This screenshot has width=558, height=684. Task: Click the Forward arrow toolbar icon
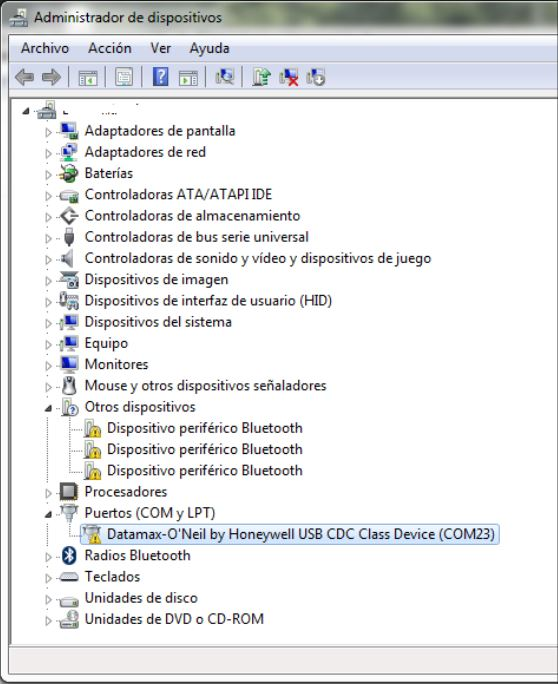point(51,77)
